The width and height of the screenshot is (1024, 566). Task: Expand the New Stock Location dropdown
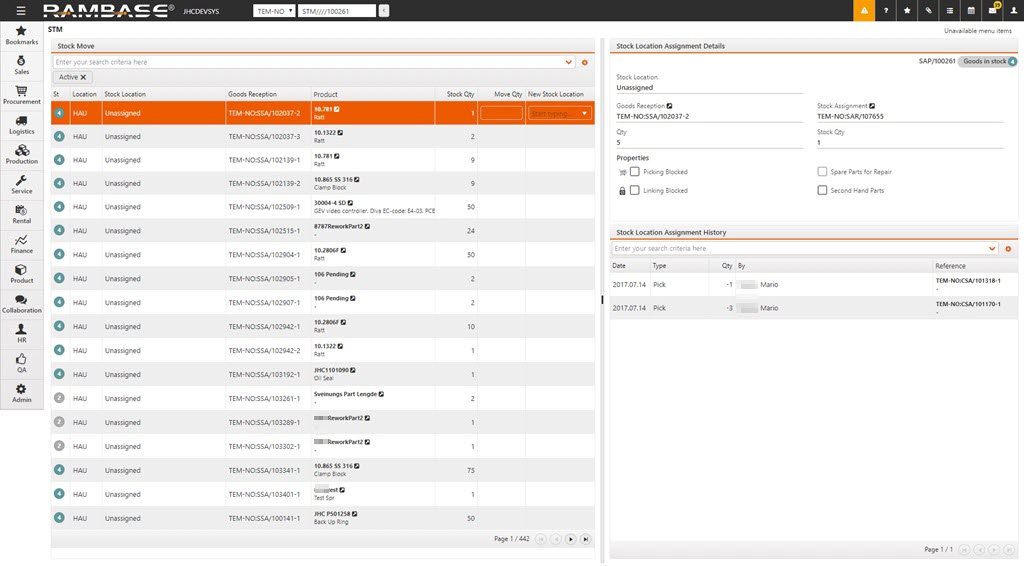(585, 113)
